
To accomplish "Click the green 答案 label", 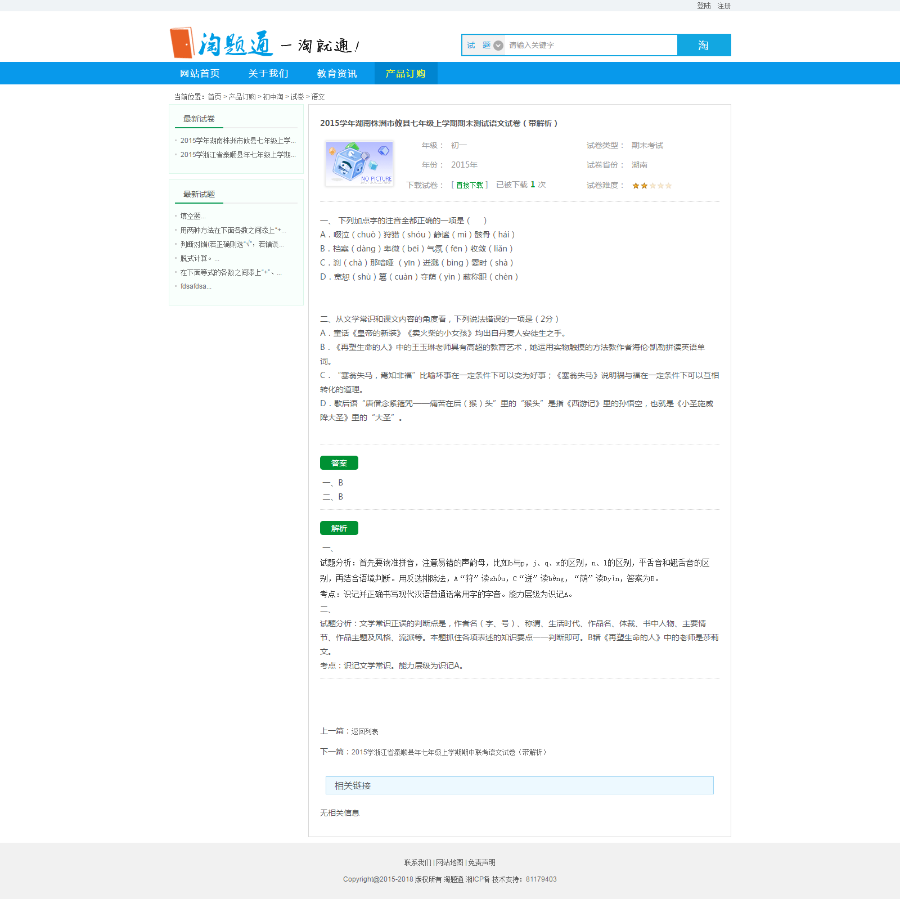I will coord(339,463).
